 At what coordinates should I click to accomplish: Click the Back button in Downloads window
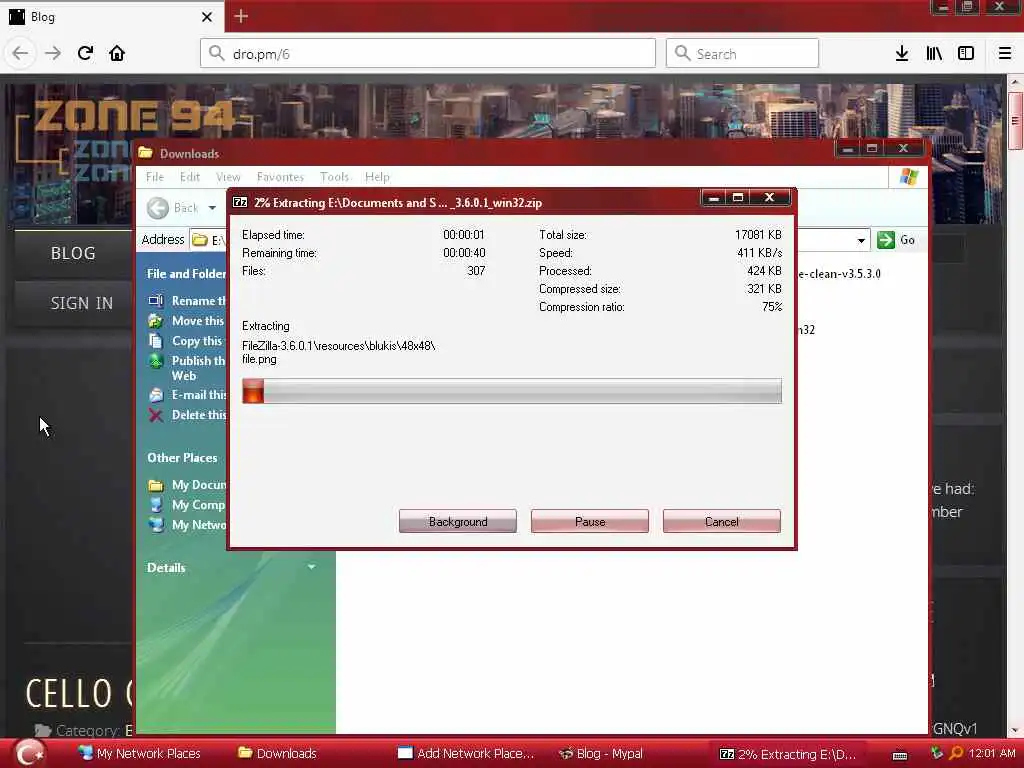173,208
